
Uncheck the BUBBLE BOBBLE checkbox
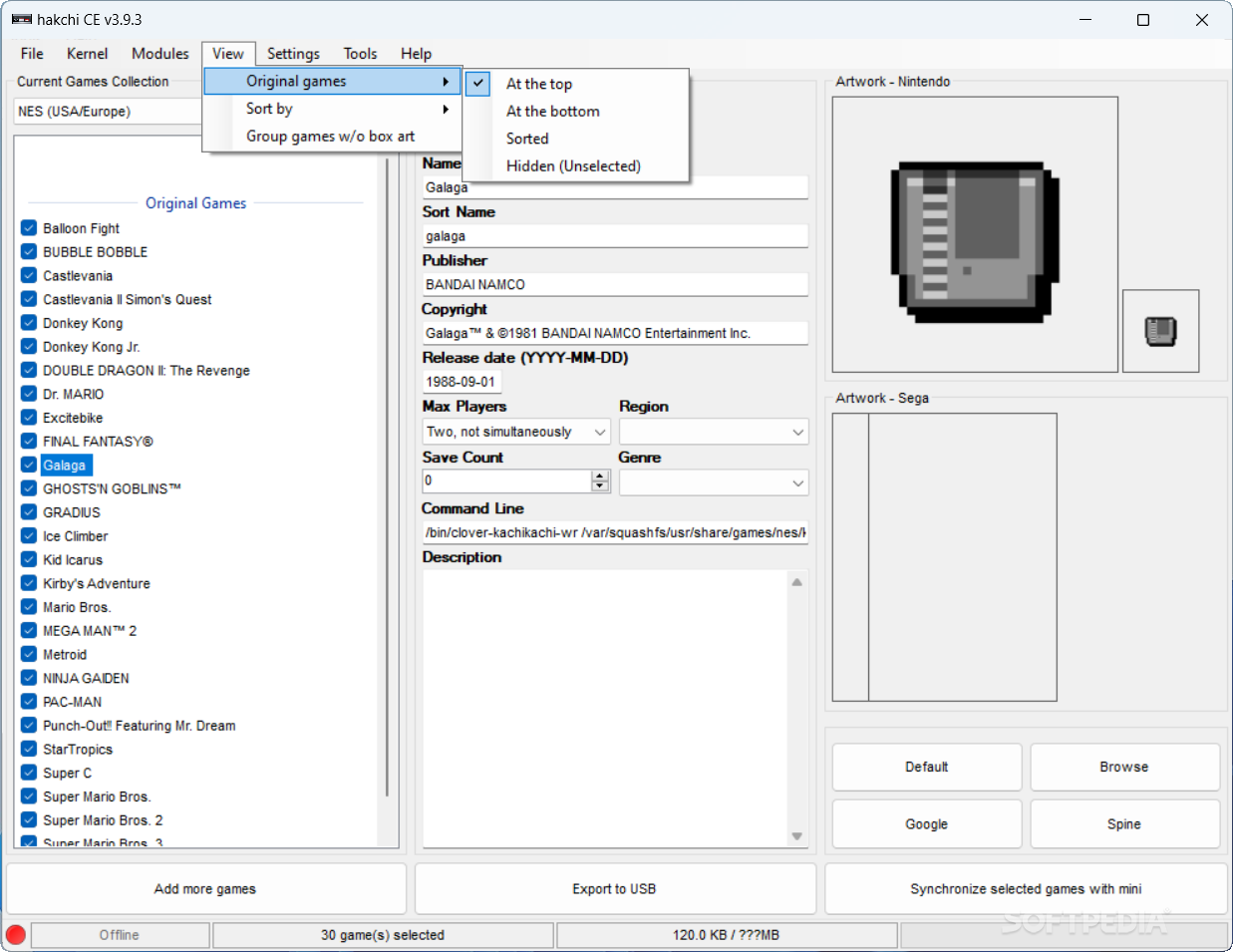point(29,252)
